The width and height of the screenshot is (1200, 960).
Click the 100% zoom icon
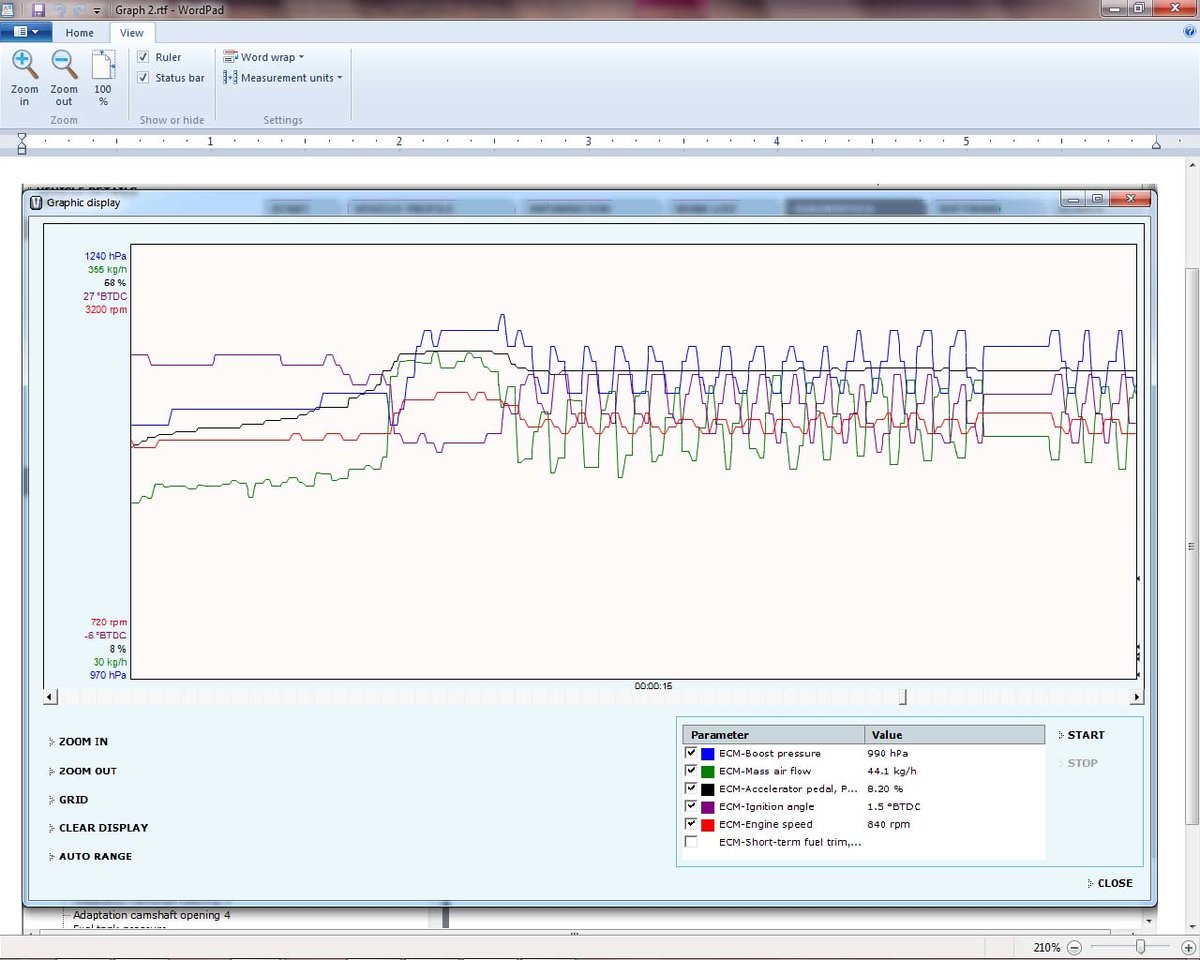click(x=102, y=66)
